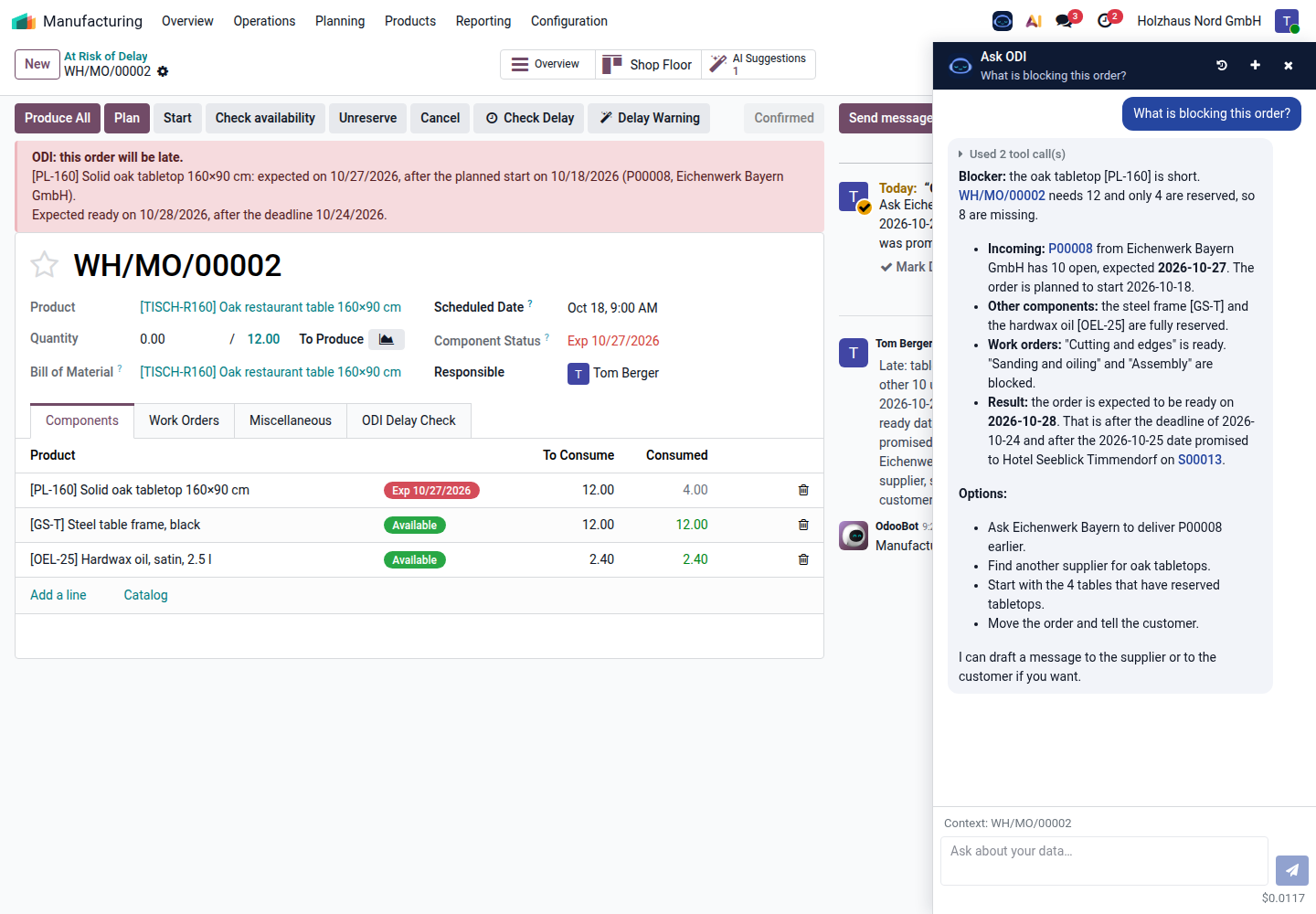Switch to the Work Orders tab

[x=184, y=420]
